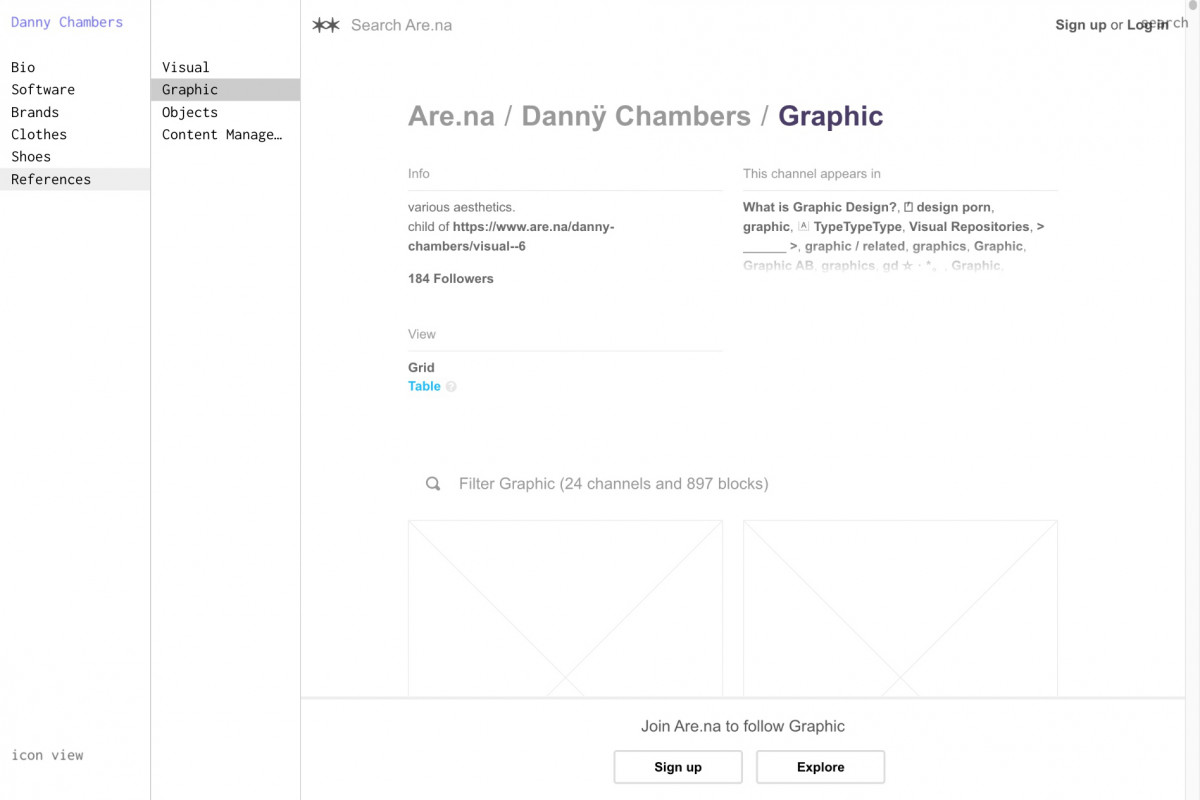This screenshot has height=800, width=1200.
Task: Open the What is Graphic Design? channel link
Action: coord(819,207)
